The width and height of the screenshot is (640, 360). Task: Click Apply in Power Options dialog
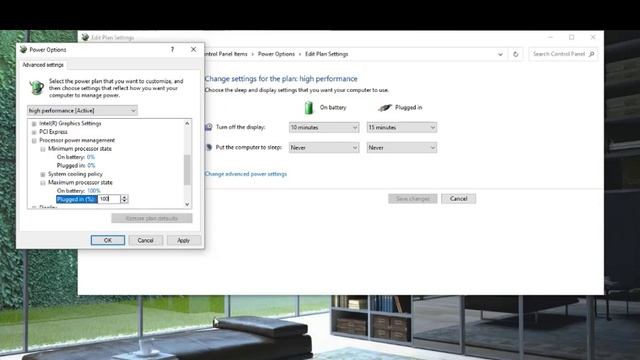coord(184,240)
